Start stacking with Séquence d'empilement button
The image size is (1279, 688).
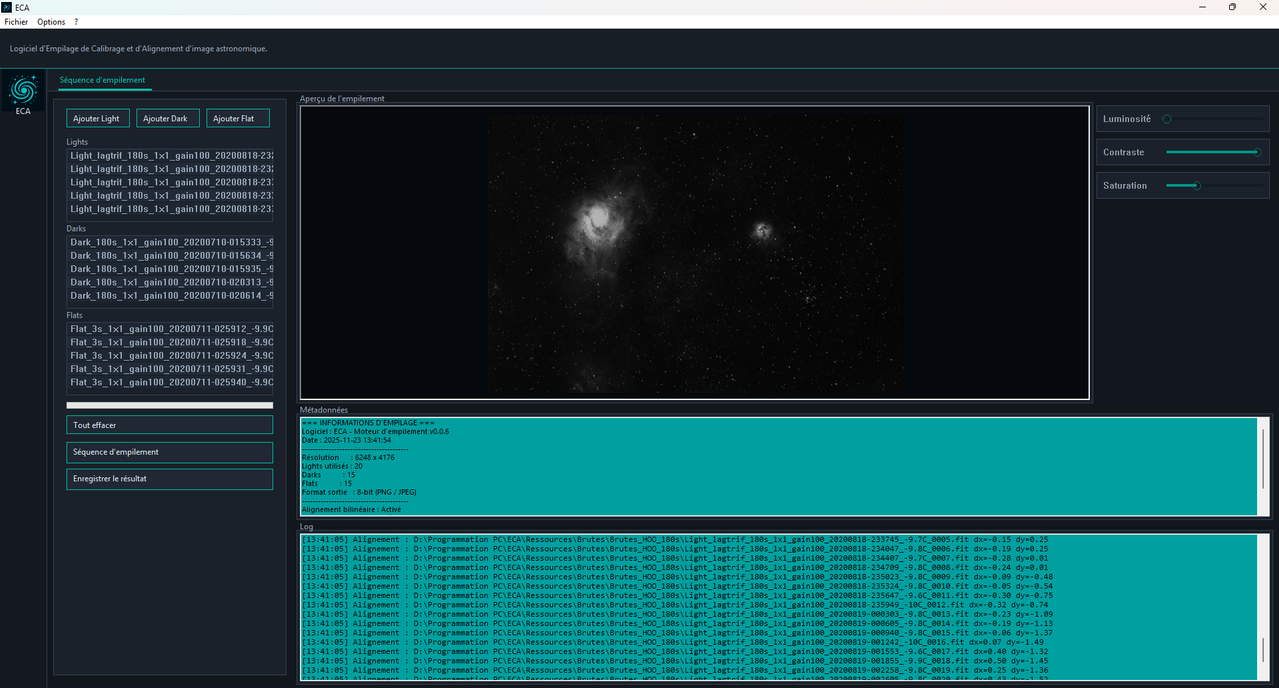pyautogui.click(x=170, y=452)
